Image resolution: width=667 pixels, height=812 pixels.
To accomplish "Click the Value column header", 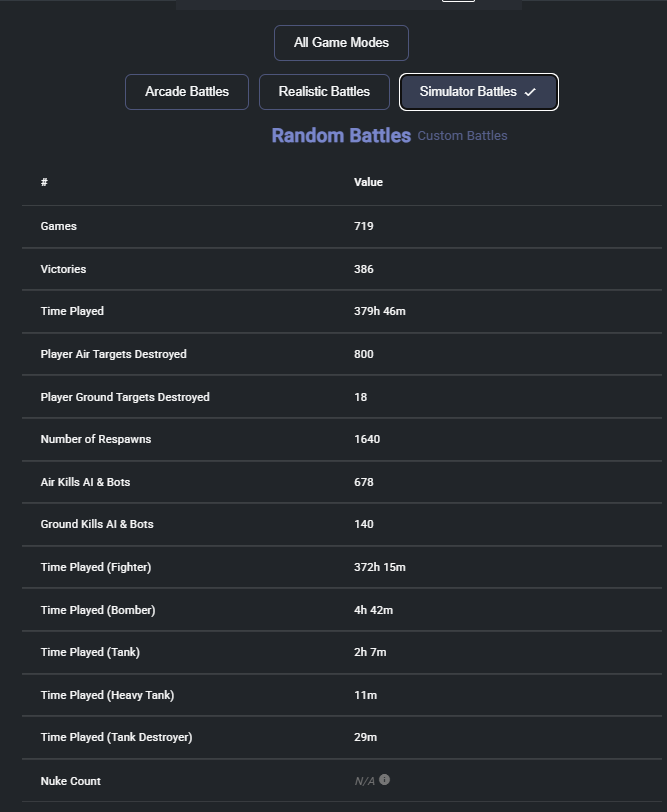I will click(368, 182).
